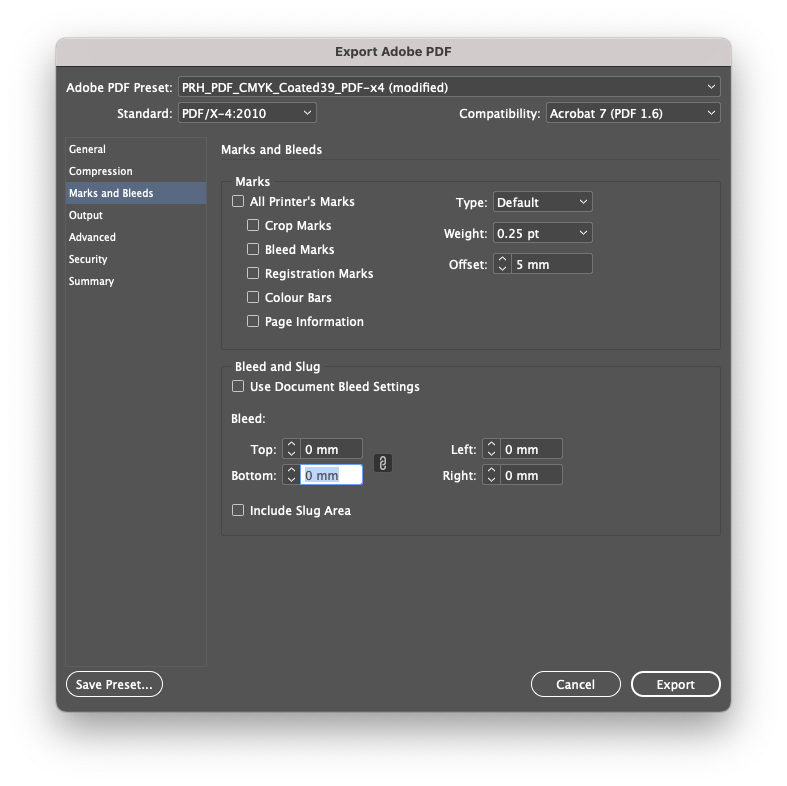
Task: Click the Offset stepper arrows
Action: 502,264
